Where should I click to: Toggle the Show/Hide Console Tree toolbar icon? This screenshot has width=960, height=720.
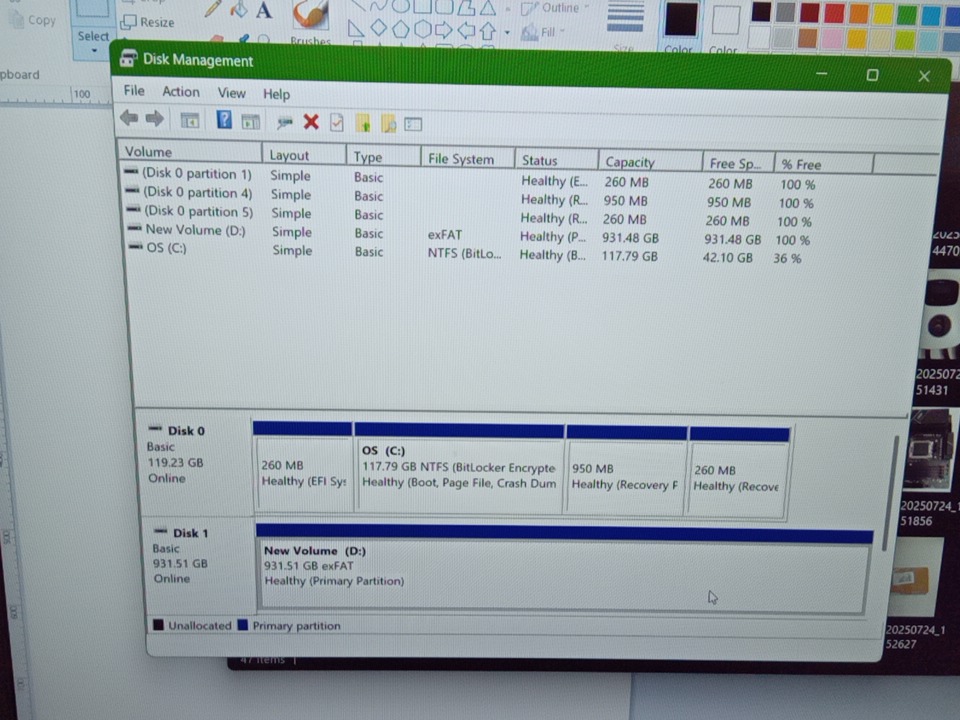point(190,121)
